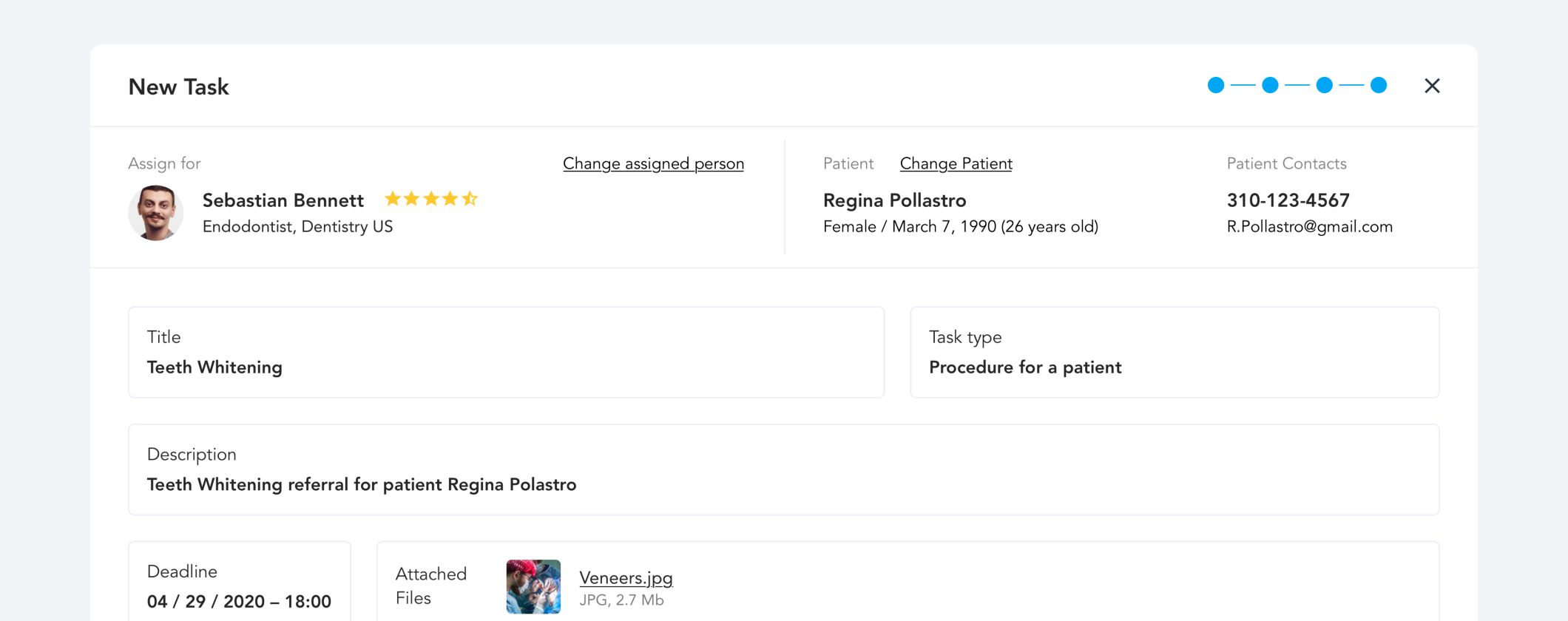Close the New Task dialog
1568x621 pixels.
click(x=1432, y=86)
